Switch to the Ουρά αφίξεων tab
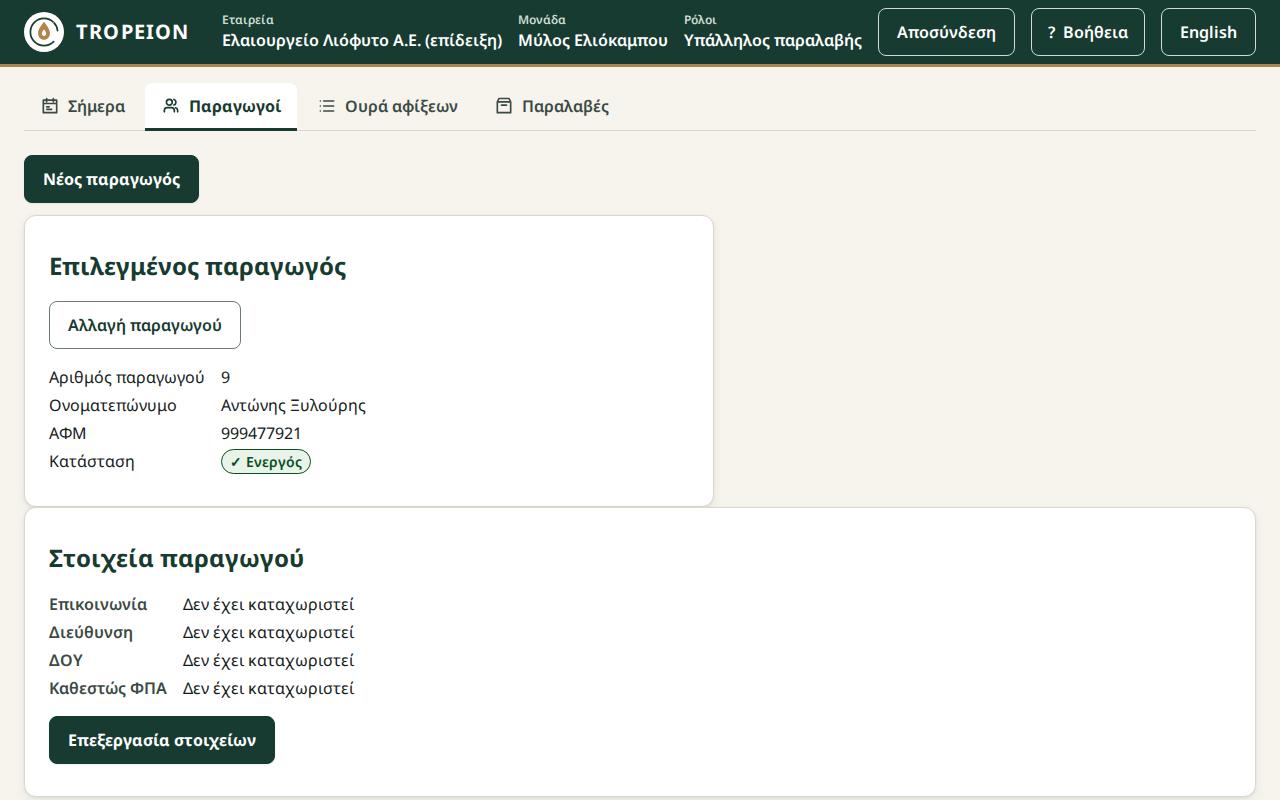 (388, 106)
